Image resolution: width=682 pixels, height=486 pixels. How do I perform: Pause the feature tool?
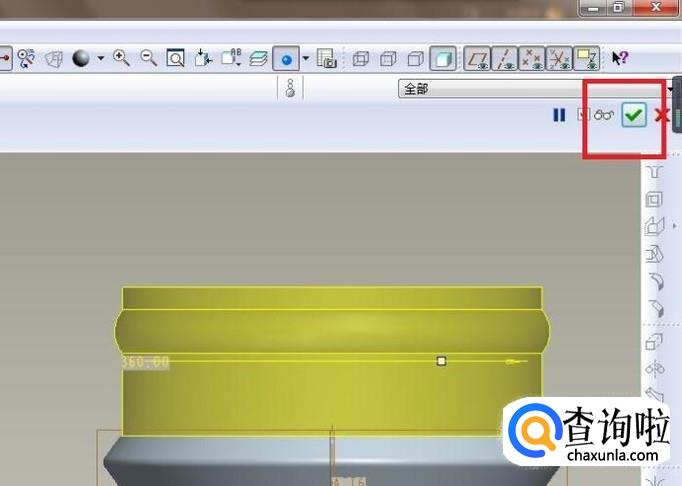[x=559, y=115]
